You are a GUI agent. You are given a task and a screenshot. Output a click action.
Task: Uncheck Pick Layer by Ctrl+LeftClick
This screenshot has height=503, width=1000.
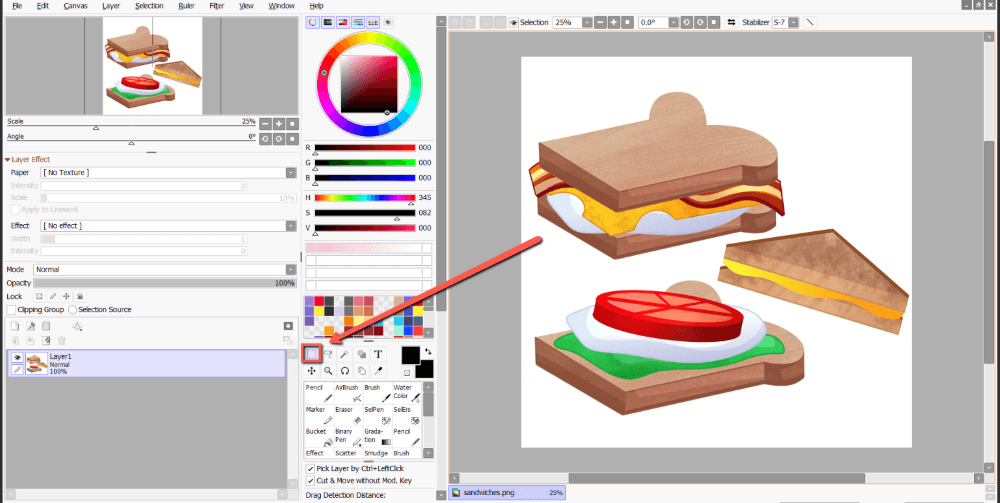point(310,467)
